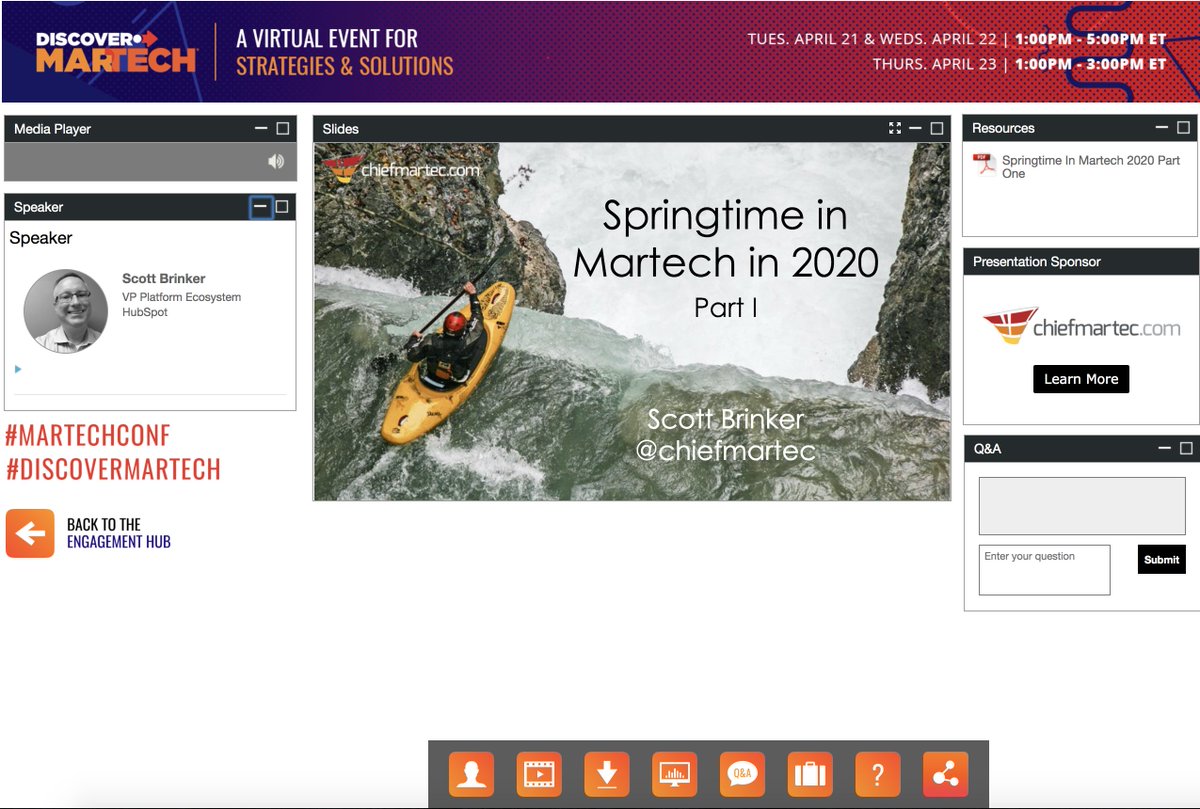Screen dimensions: 1200x809
Task: Click the briefcase dock icon
Action: click(810, 774)
